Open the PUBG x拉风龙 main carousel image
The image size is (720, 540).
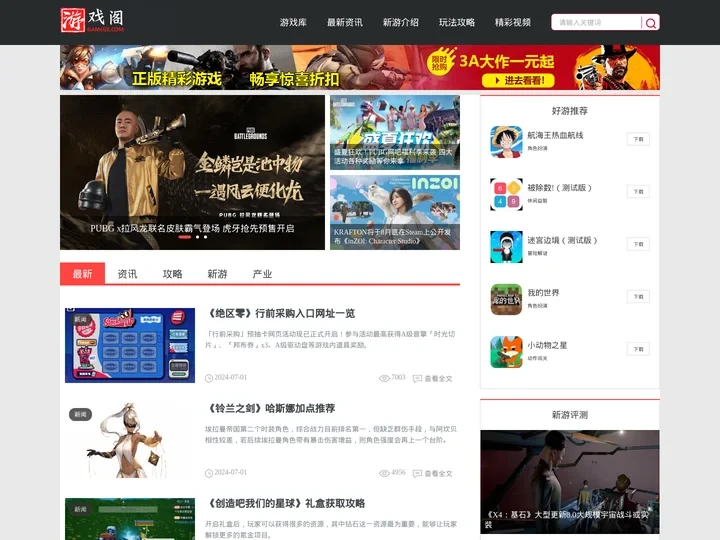192,172
